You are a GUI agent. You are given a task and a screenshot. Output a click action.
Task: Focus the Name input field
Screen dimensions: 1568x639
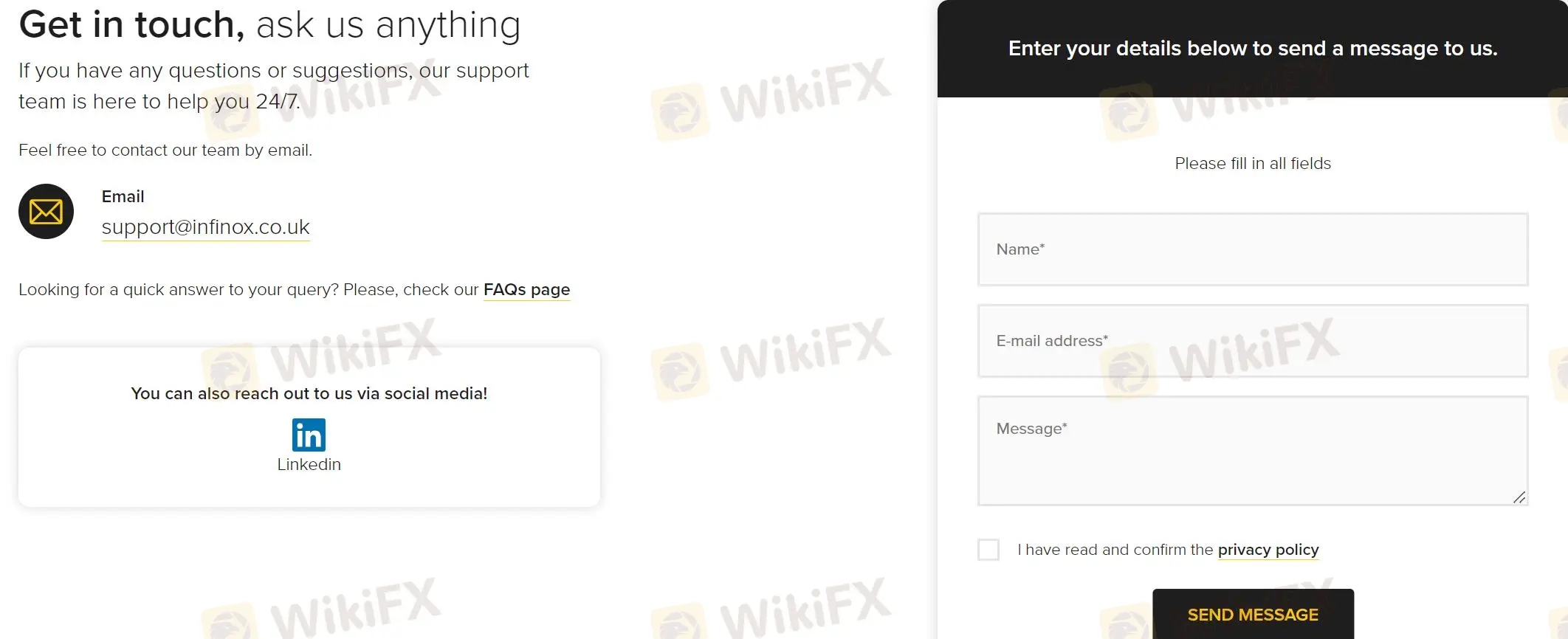click(x=1253, y=249)
